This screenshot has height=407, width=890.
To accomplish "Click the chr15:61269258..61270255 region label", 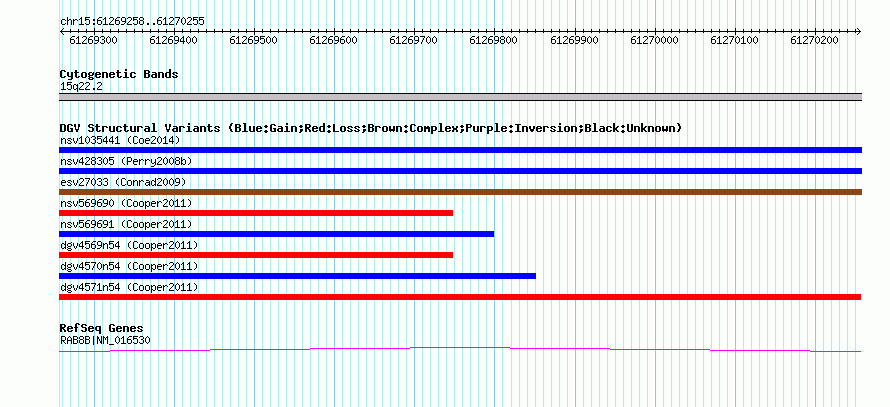I will point(132,22).
